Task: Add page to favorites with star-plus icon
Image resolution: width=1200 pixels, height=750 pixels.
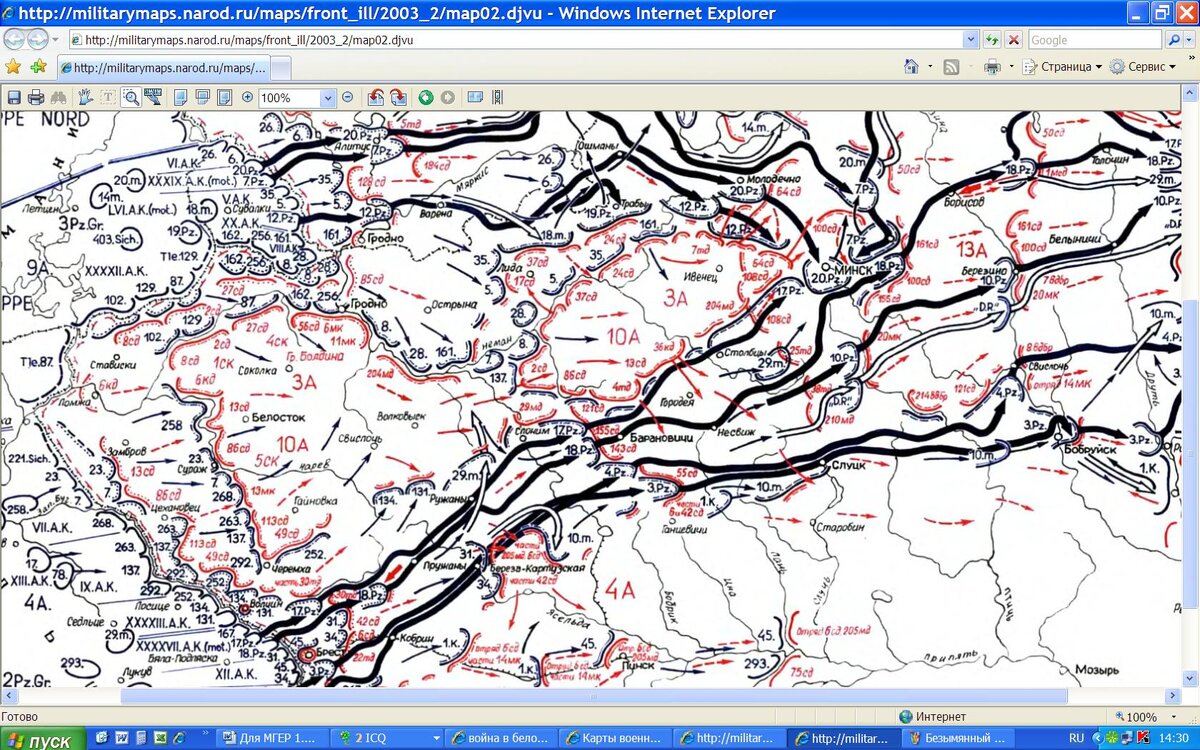Action: [38, 67]
